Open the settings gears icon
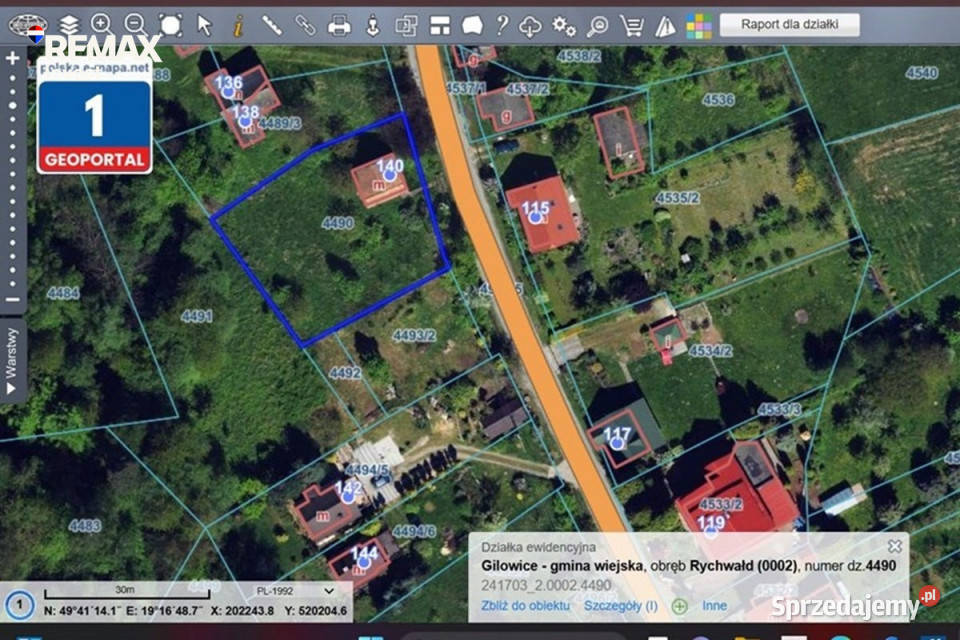 (x=563, y=26)
